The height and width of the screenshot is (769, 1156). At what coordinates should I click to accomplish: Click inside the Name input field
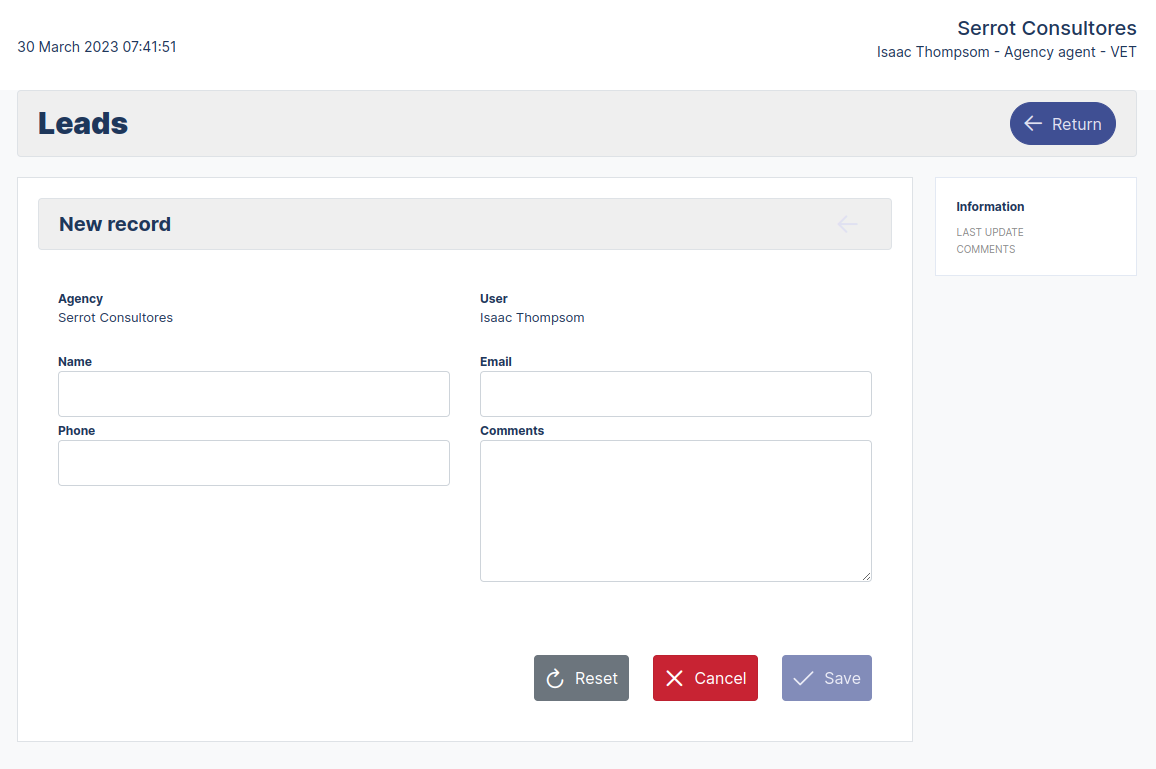pyautogui.click(x=253, y=393)
